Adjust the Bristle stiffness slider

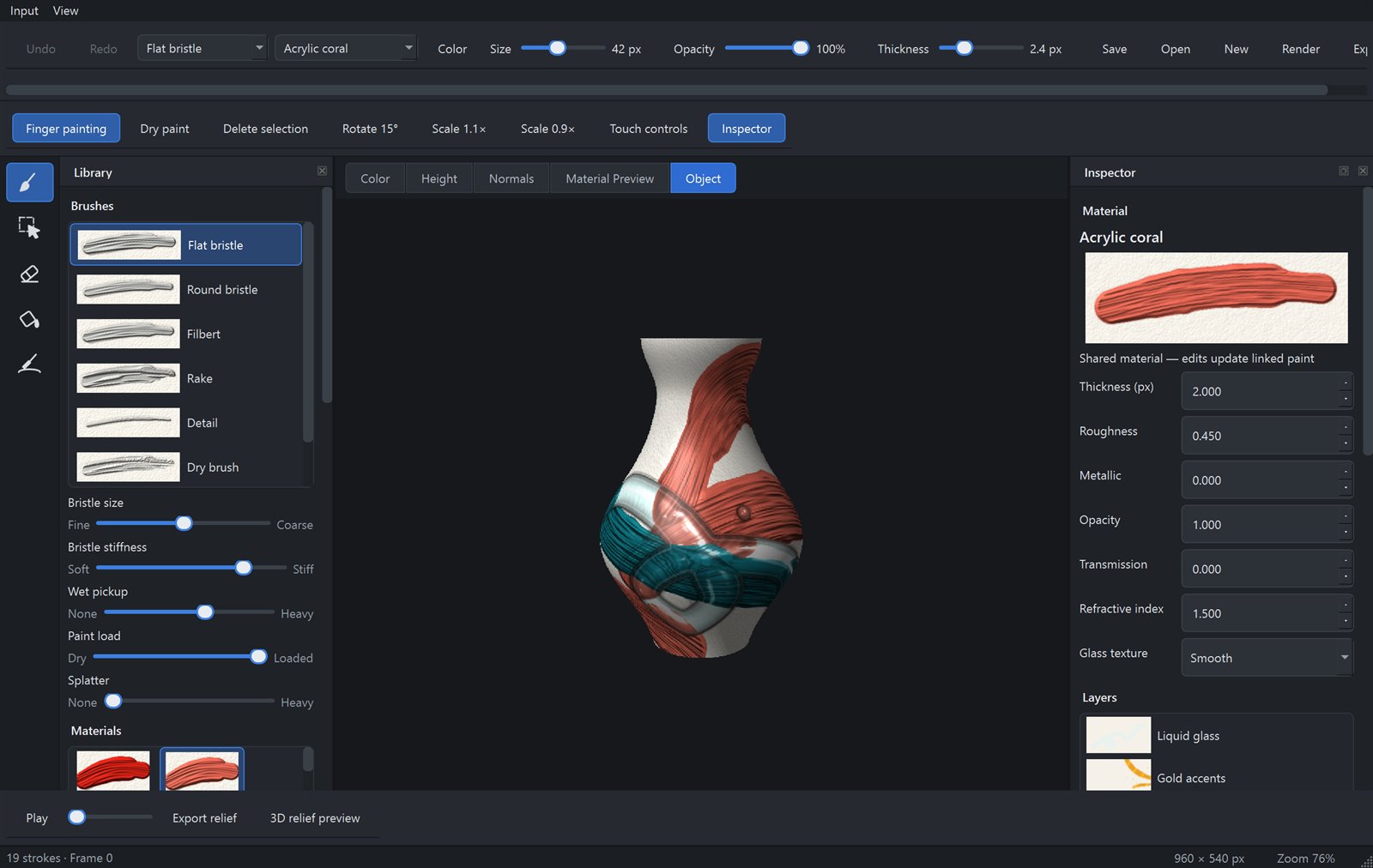pos(244,568)
